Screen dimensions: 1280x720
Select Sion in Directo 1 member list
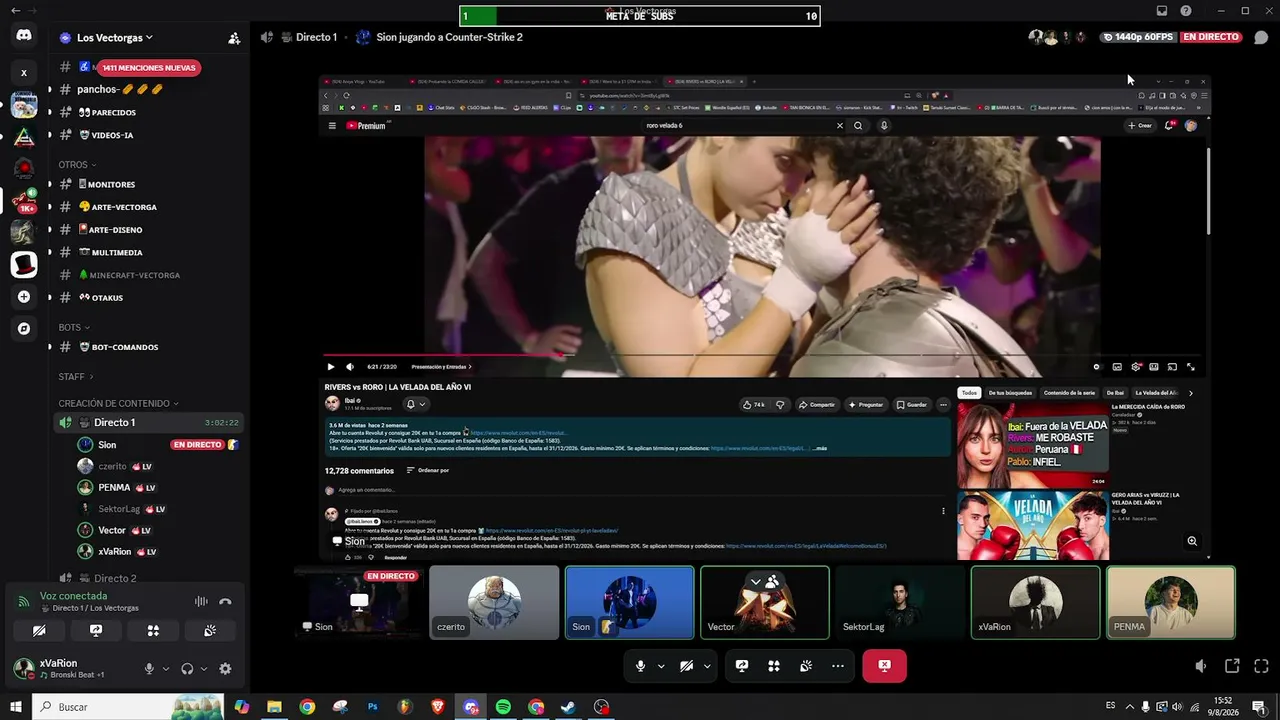click(158, 445)
